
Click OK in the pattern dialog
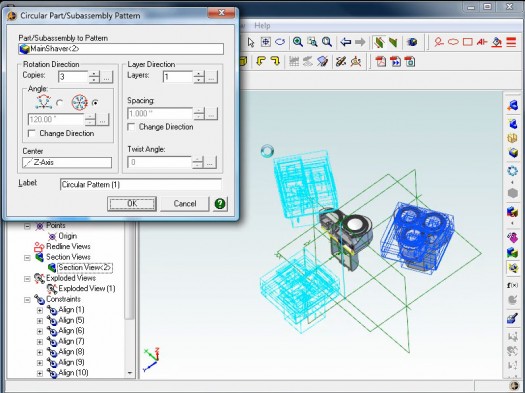(x=132, y=204)
